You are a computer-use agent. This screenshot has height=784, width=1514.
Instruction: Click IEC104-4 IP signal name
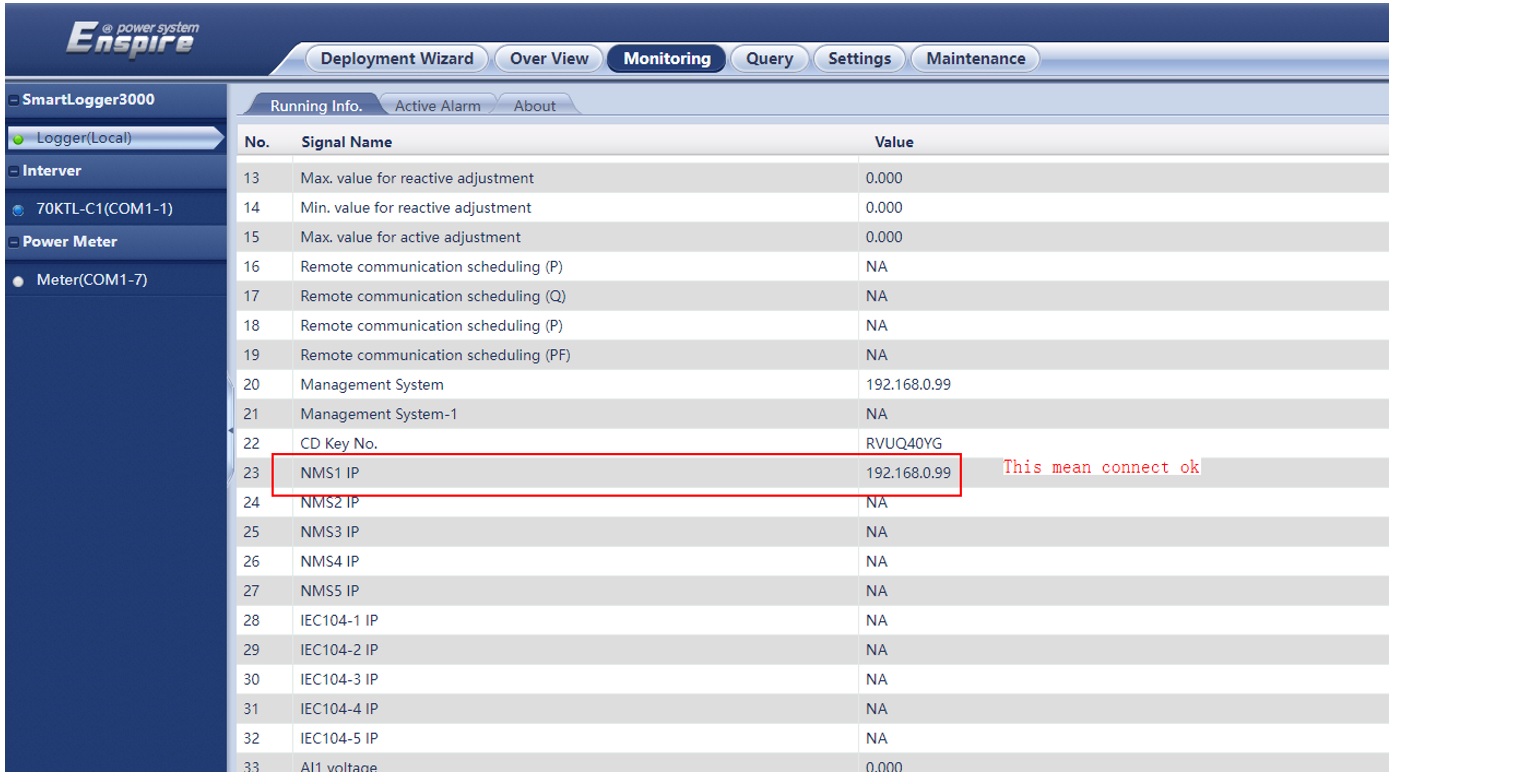339,709
